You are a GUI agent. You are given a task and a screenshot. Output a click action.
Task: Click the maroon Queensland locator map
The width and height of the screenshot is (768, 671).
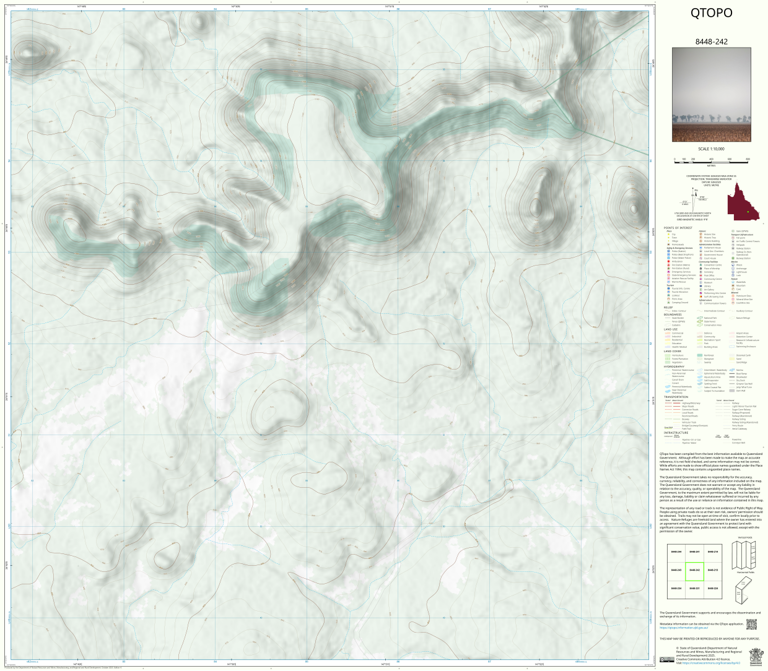tap(743, 201)
